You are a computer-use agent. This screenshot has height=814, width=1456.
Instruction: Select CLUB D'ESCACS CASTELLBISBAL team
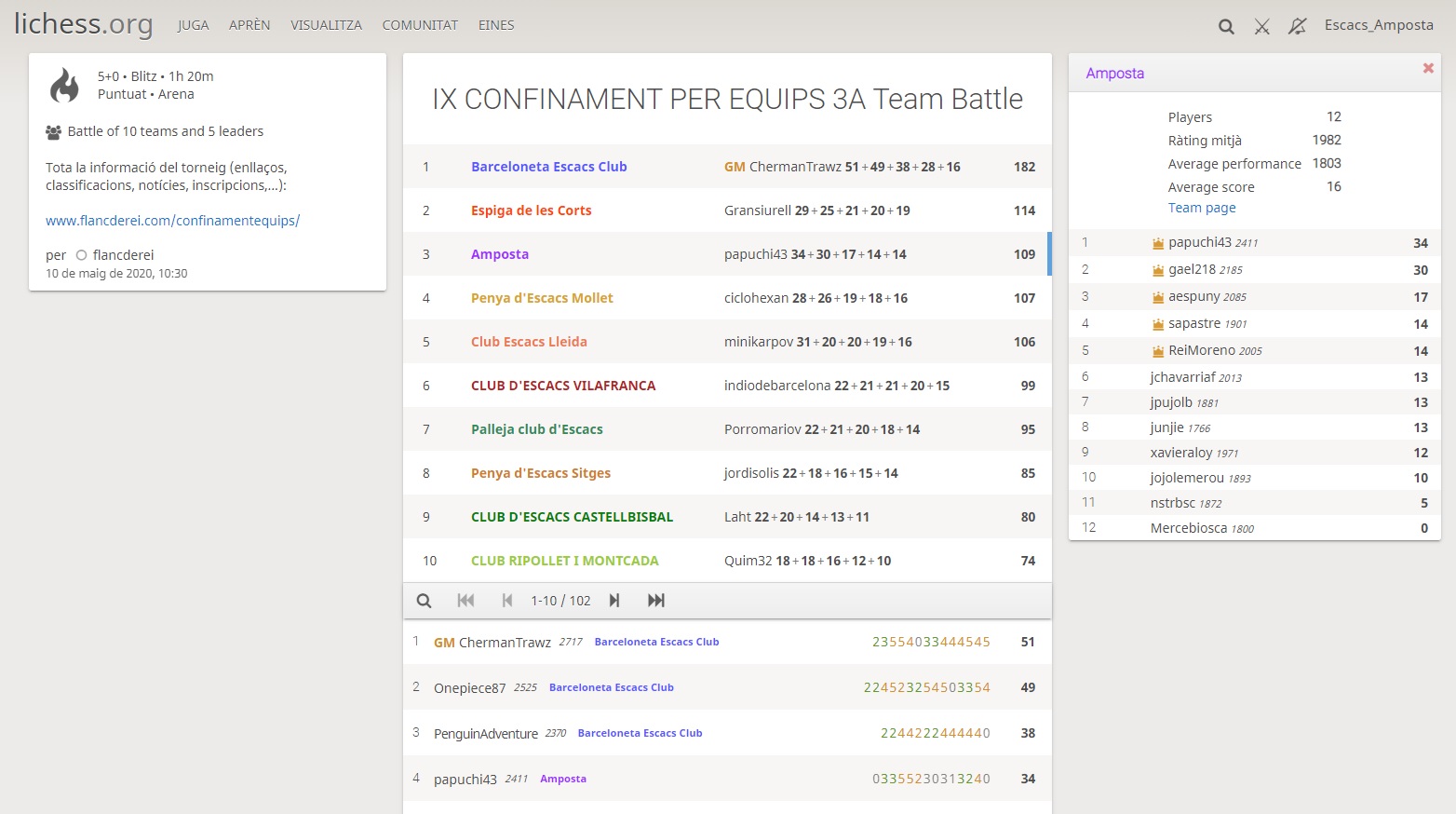click(x=727, y=517)
